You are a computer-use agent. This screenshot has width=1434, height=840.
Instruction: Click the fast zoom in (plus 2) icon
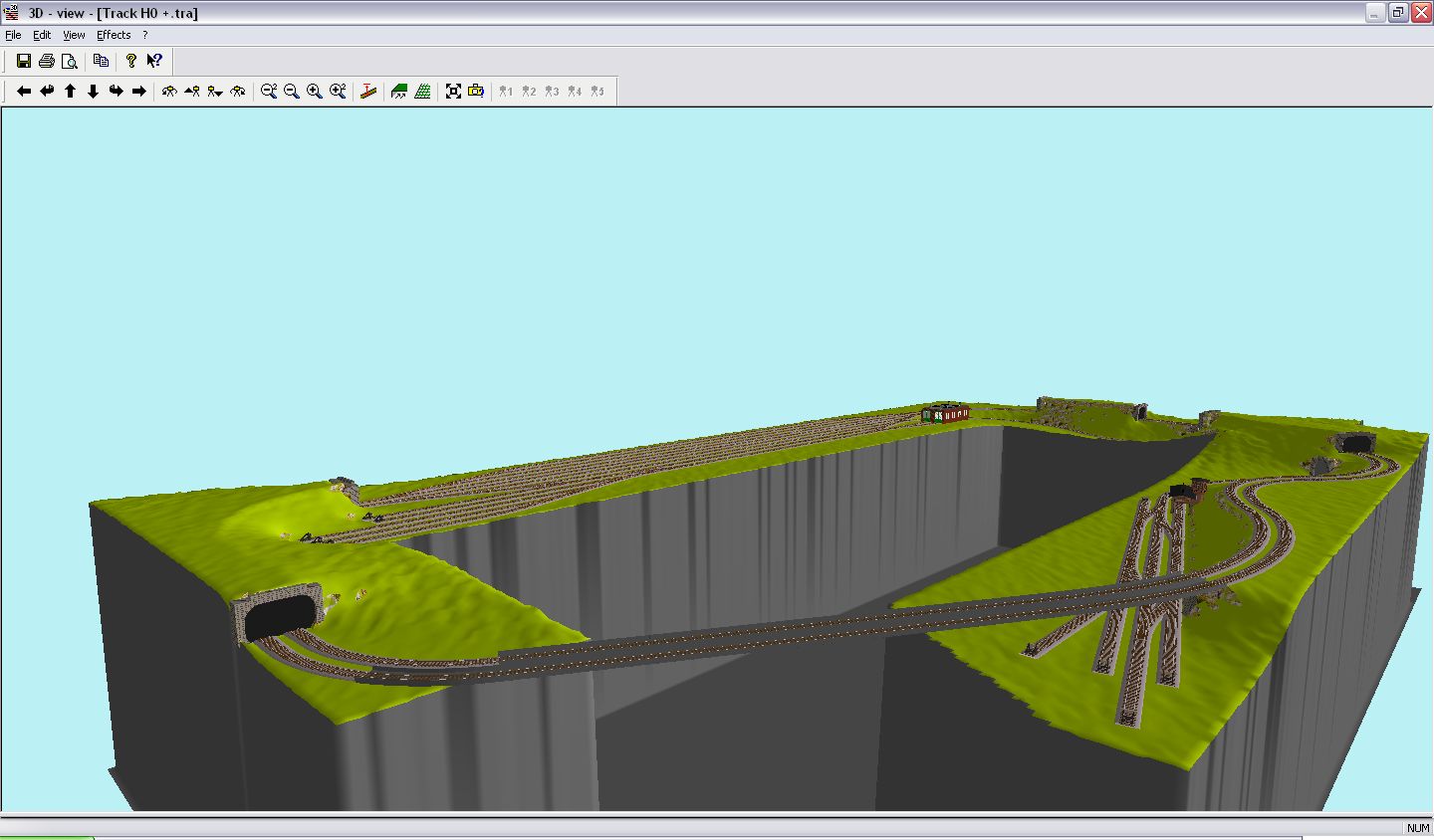pos(338,92)
